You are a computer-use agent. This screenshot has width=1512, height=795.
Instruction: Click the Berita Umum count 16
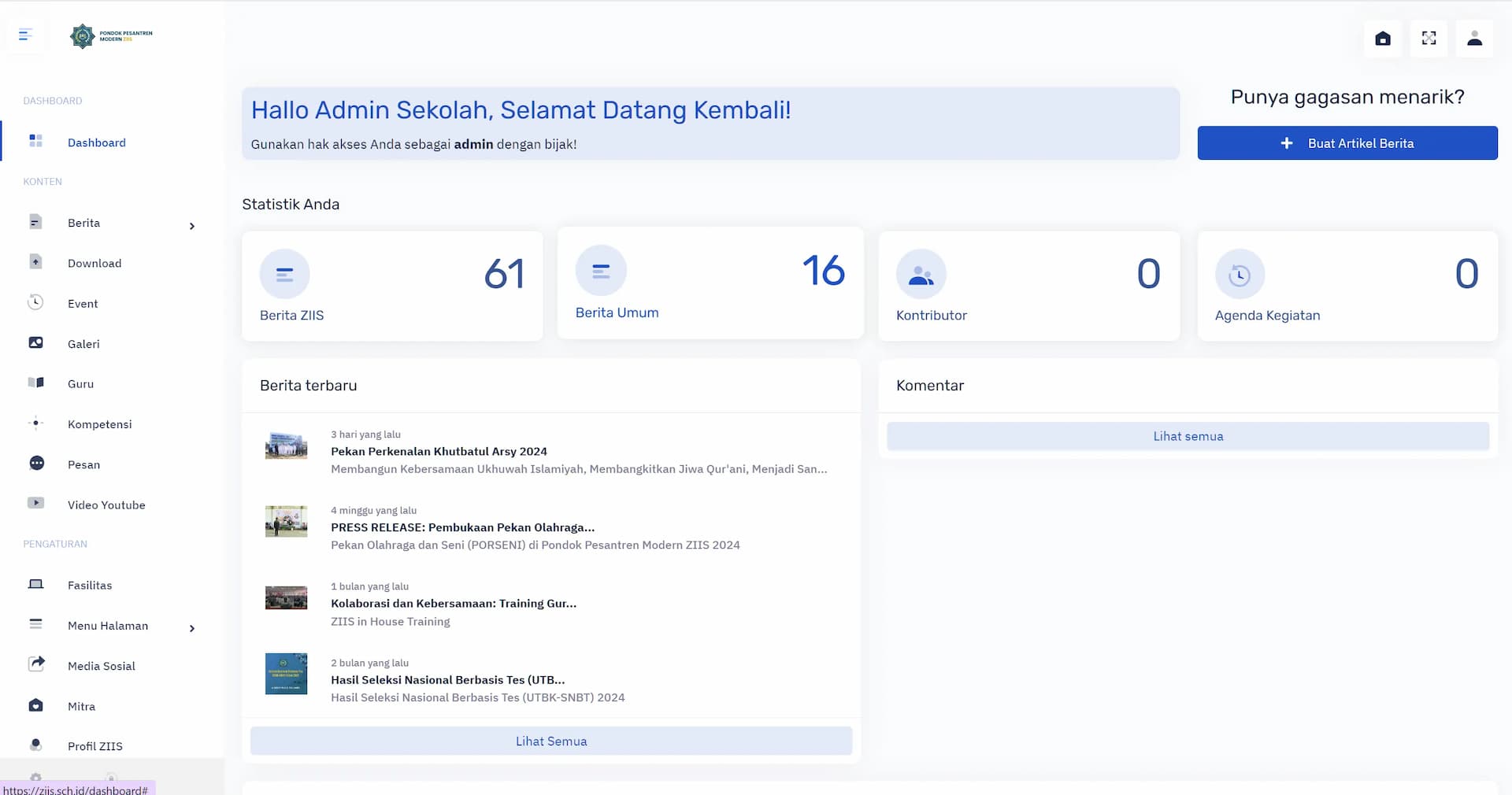click(824, 271)
